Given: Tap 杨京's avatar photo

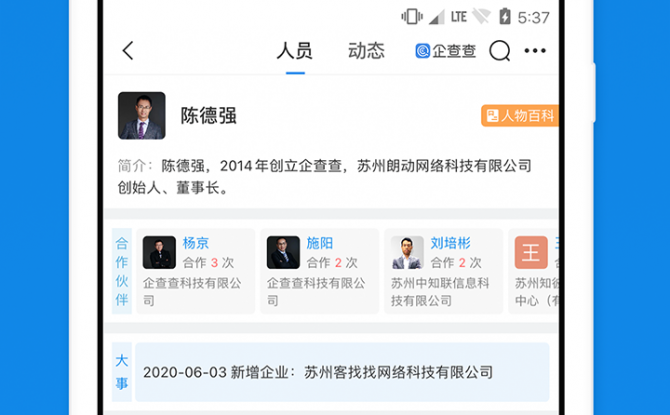Looking at the screenshot, I should [159, 252].
